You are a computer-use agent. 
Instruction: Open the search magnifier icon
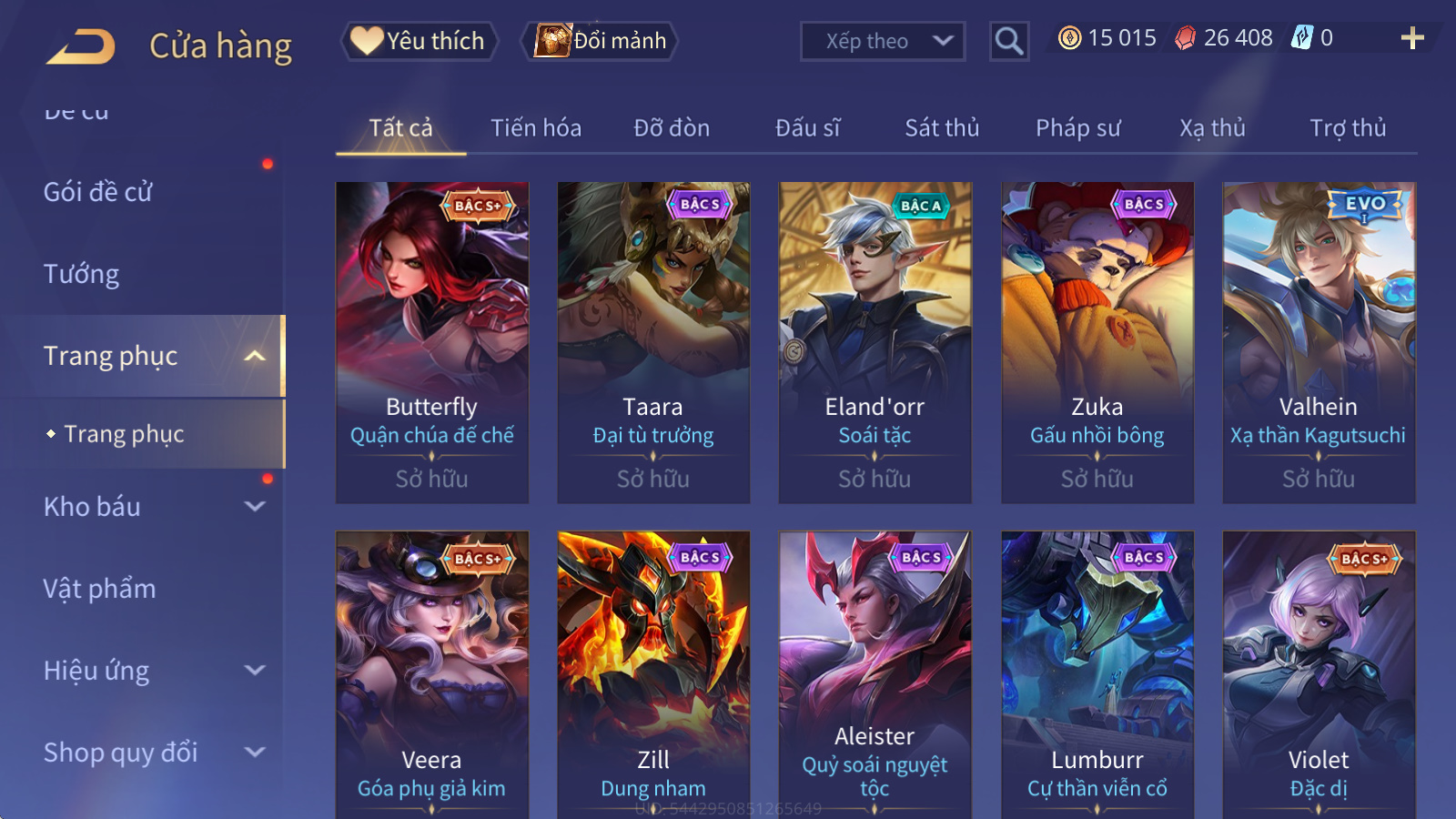(x=1008, y=41)
